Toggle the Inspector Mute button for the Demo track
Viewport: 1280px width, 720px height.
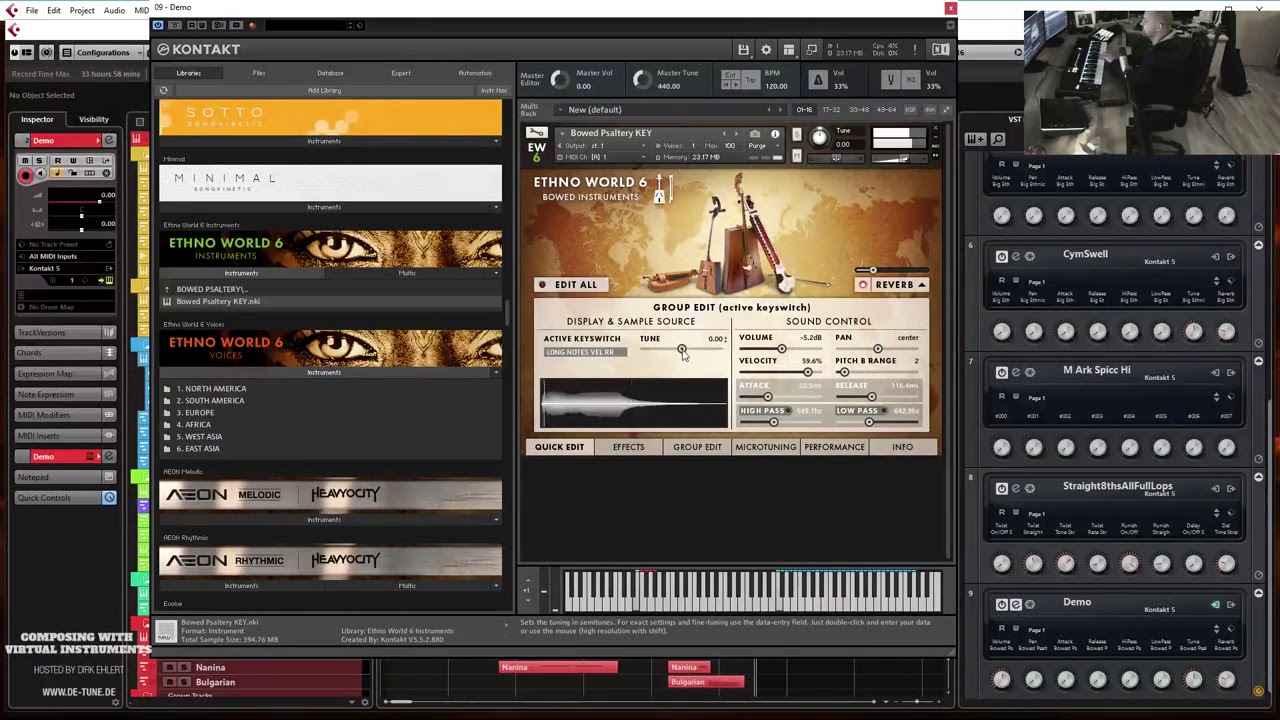26,161
